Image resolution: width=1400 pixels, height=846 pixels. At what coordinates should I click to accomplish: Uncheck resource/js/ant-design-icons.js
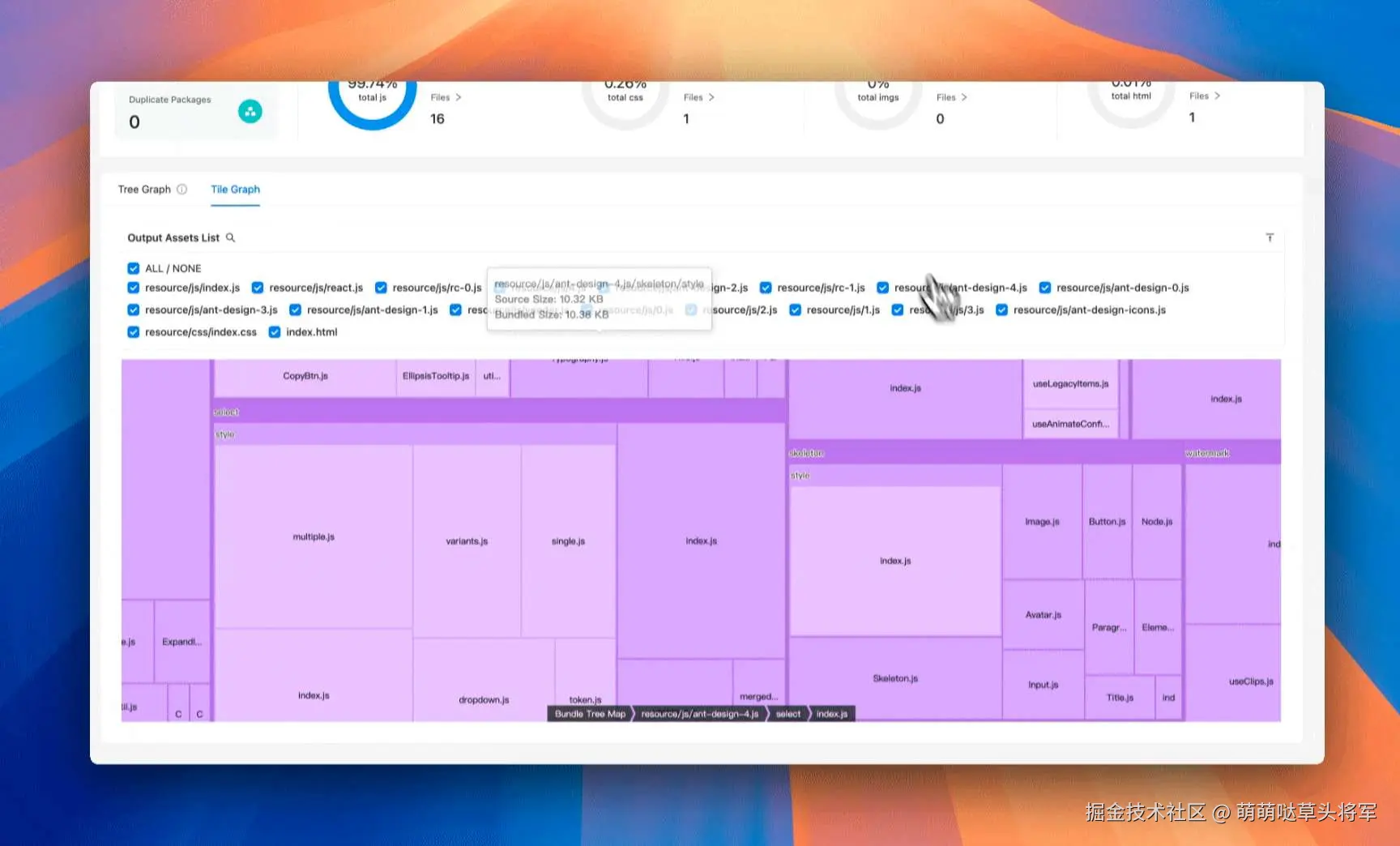(x=1001, y=310)
